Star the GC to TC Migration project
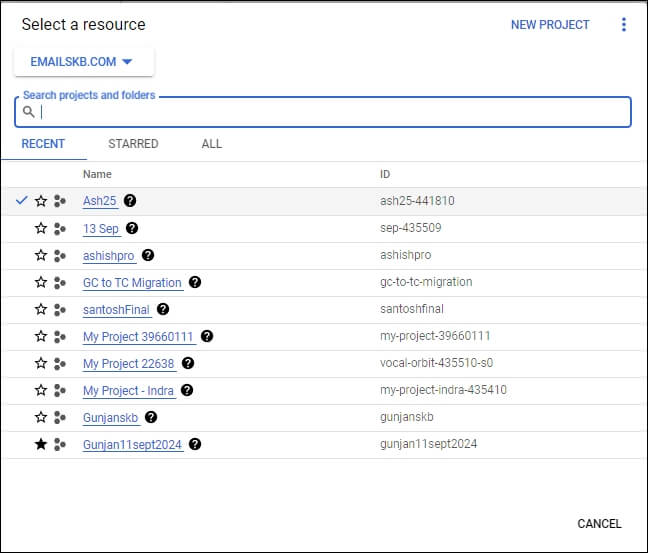Screen dimensions: 648x553 pyautogui.click(x=40, y=282)
